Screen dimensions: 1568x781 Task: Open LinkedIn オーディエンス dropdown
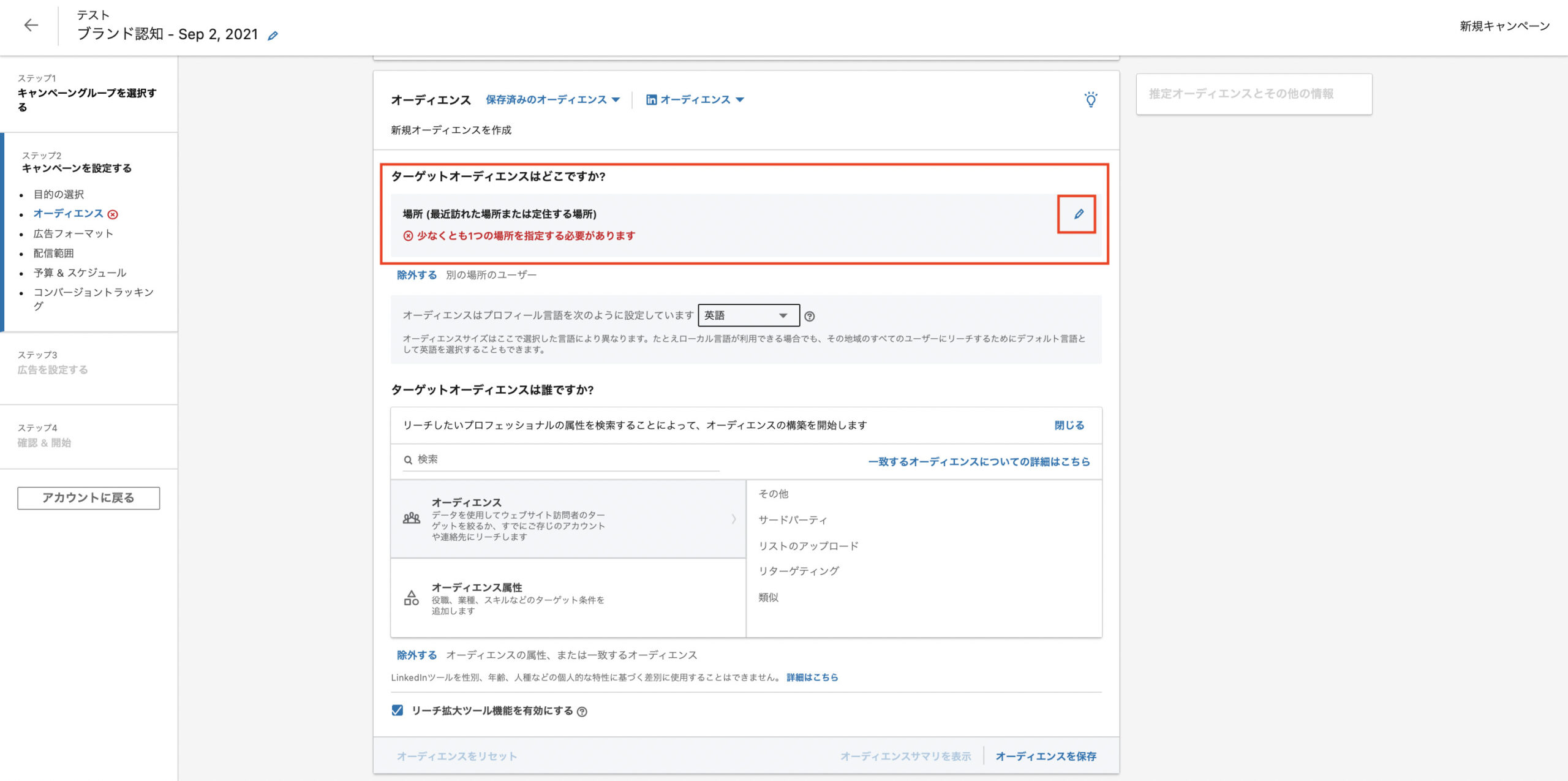695,99
